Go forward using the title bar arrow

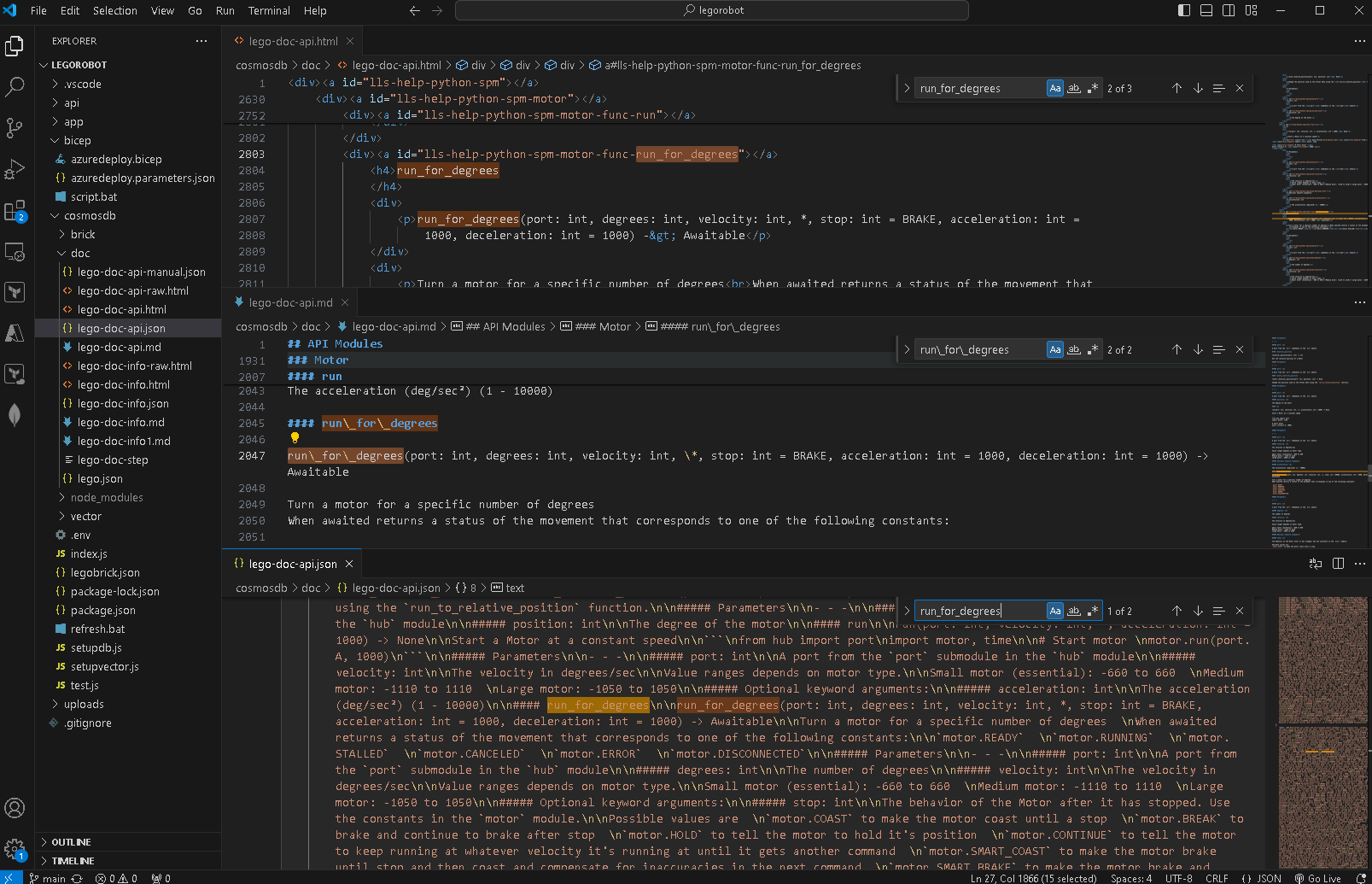tap(437, 10)
